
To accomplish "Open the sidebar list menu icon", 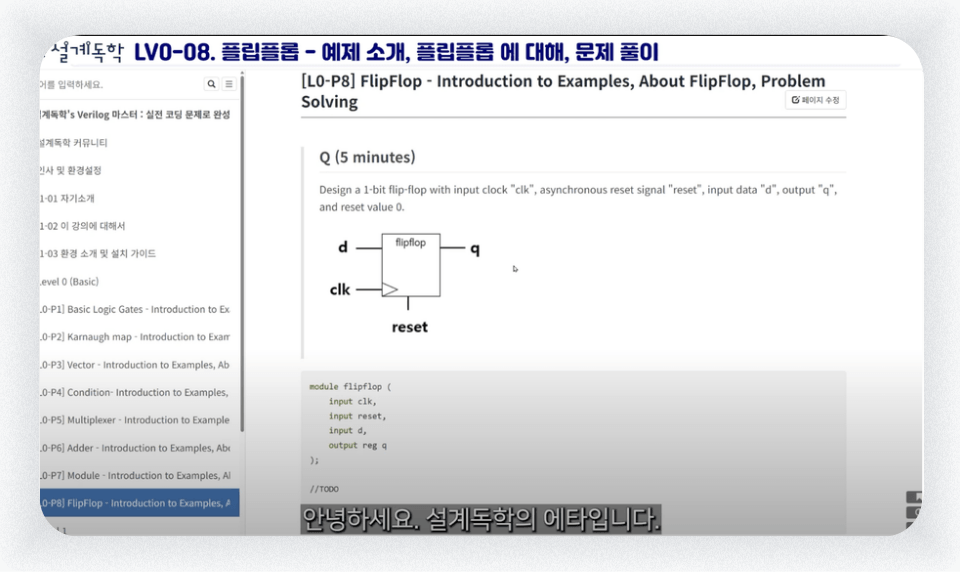I will coord(229,84).
